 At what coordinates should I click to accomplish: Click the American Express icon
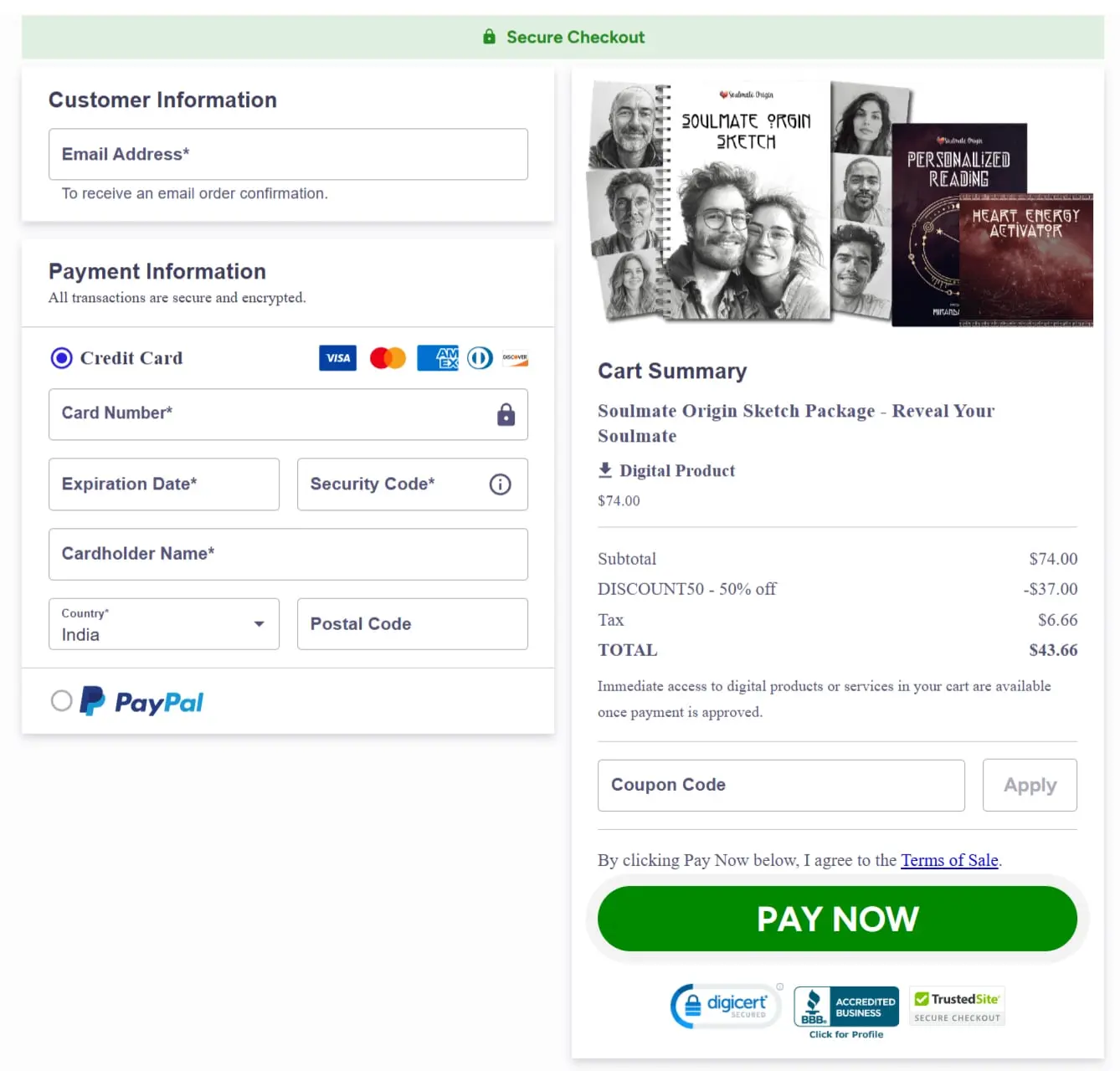pyautogui.click(x=438, y=358)
